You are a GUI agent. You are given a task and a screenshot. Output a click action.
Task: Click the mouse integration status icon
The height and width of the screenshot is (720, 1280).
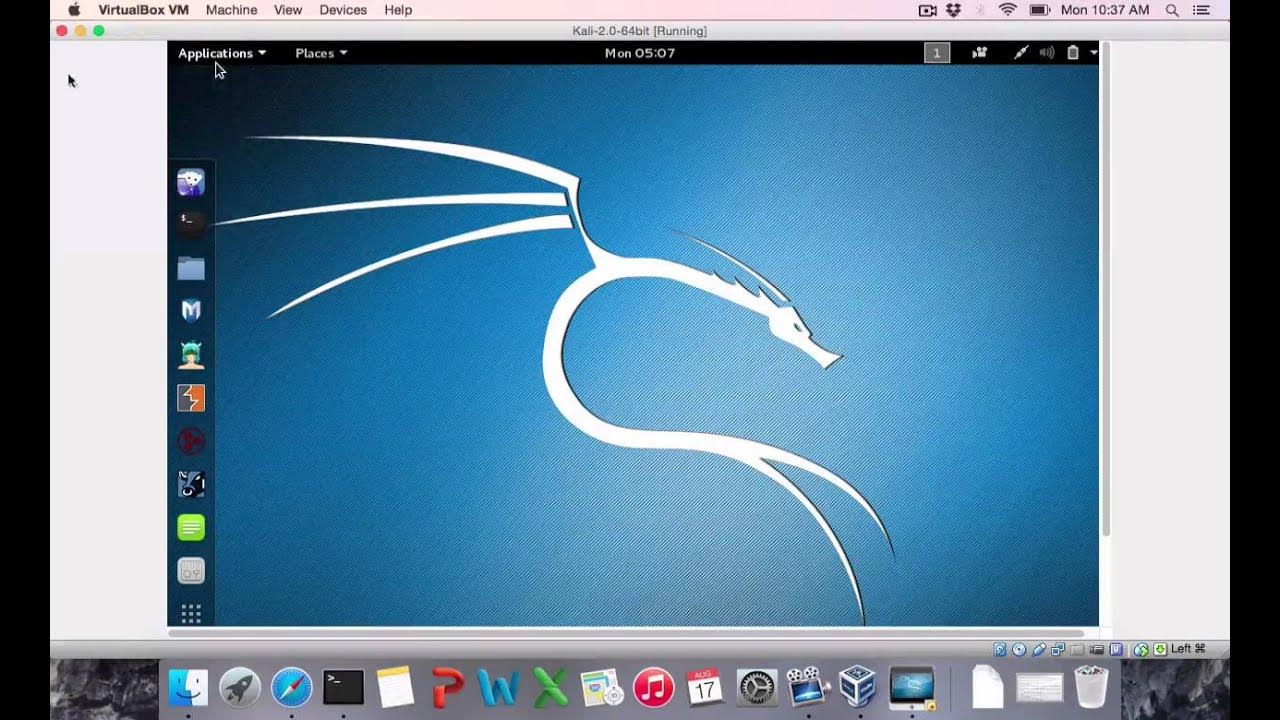click(1141, 649)
